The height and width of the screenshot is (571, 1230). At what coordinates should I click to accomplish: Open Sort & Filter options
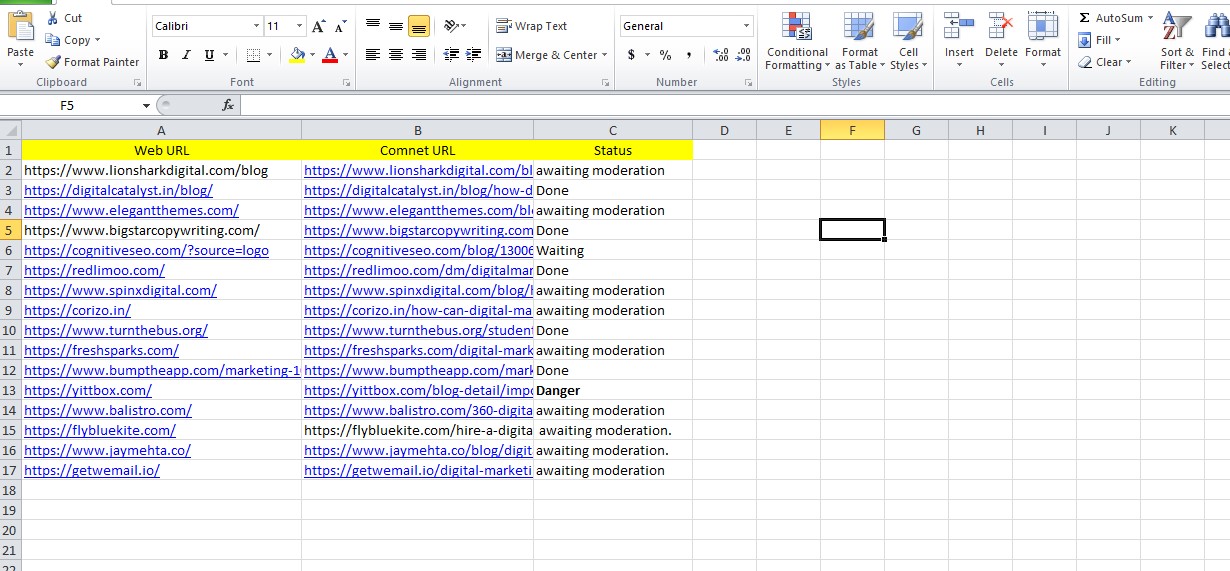[1178, 42]
